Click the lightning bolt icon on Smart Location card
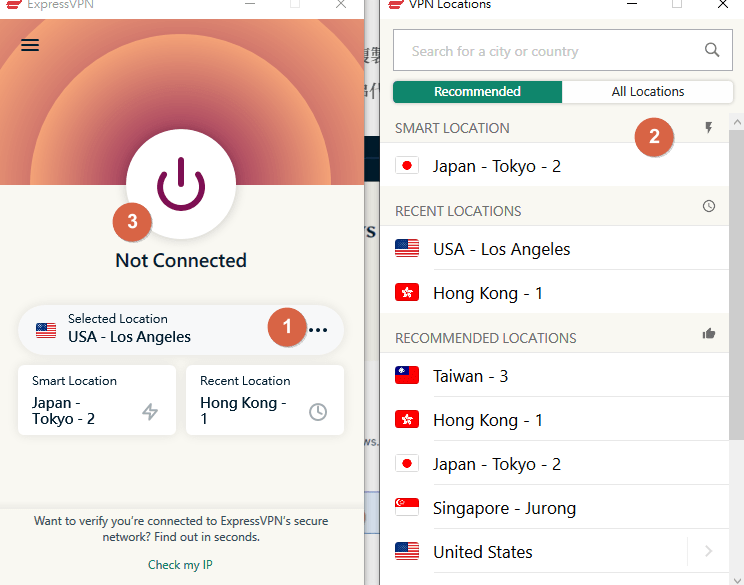 click(x=150, y=411)
